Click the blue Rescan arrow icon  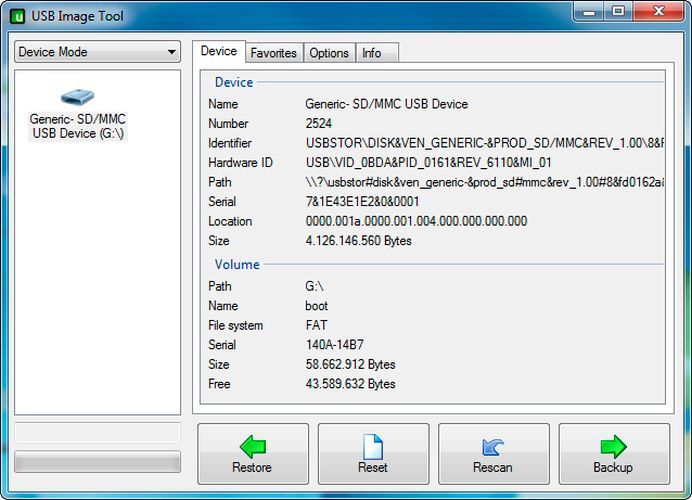point(493,447)
